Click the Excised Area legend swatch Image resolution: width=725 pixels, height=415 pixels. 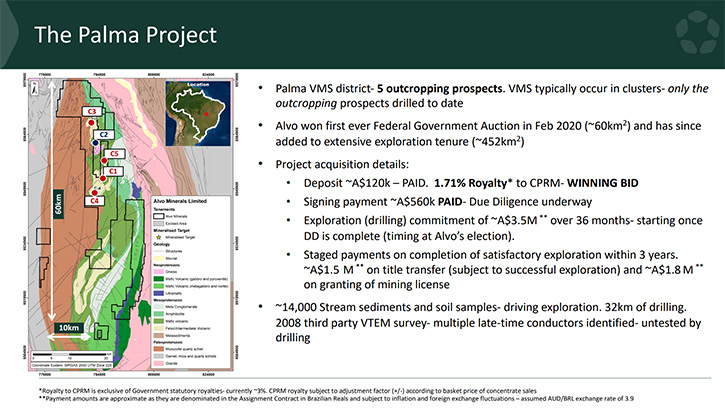[159, 223]
